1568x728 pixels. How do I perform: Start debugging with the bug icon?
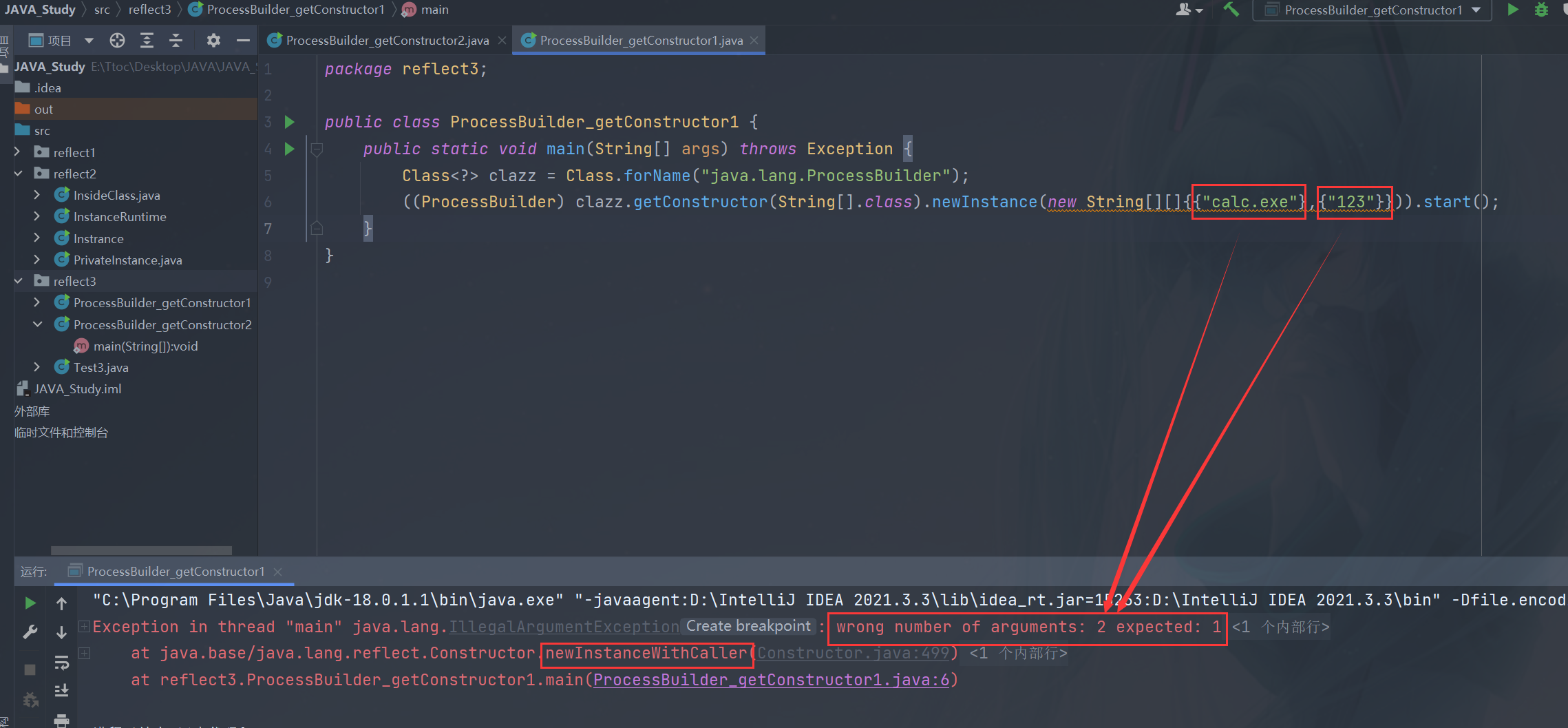tap(1542, 10)
